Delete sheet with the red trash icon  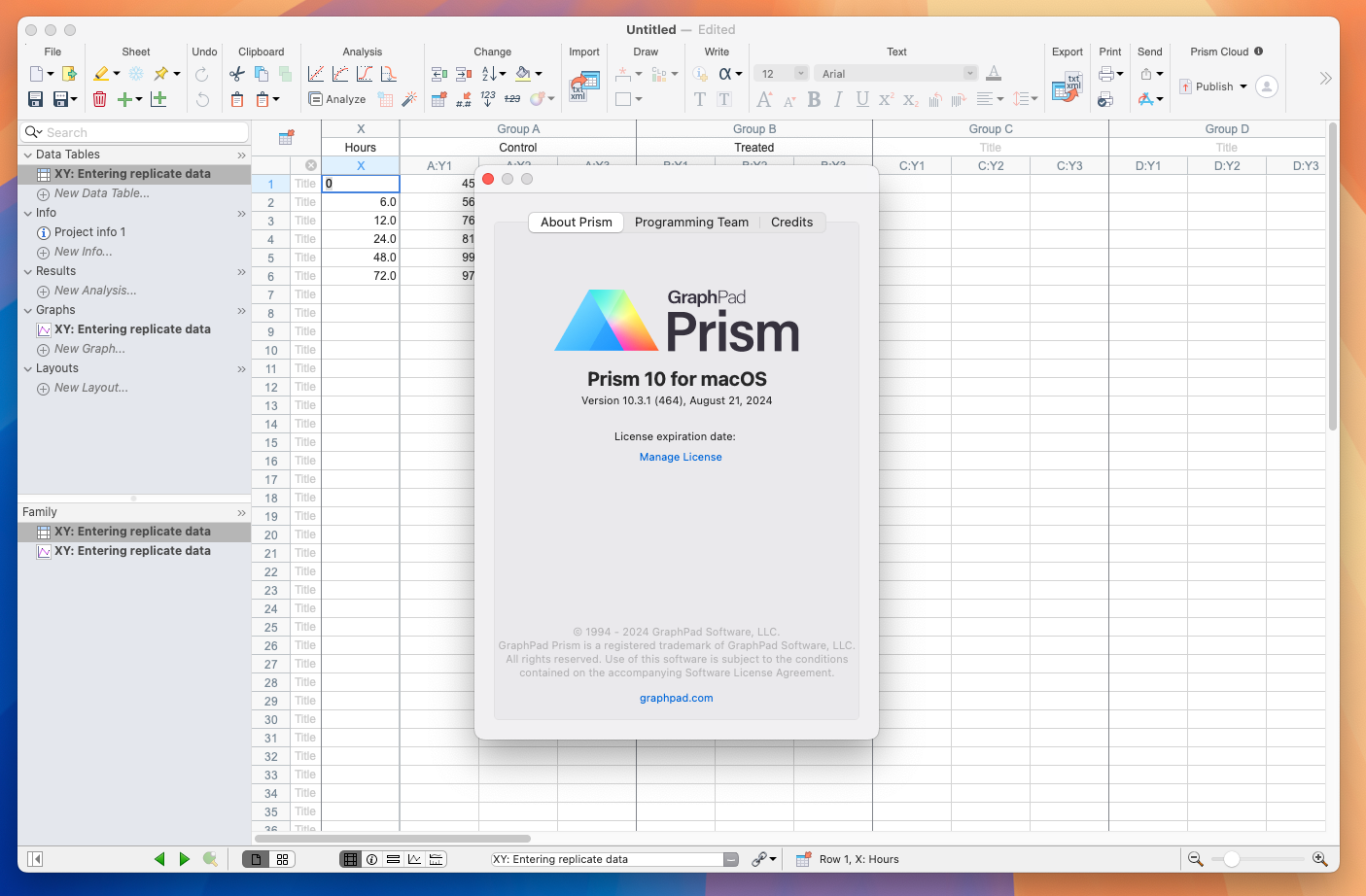point(99,99)
